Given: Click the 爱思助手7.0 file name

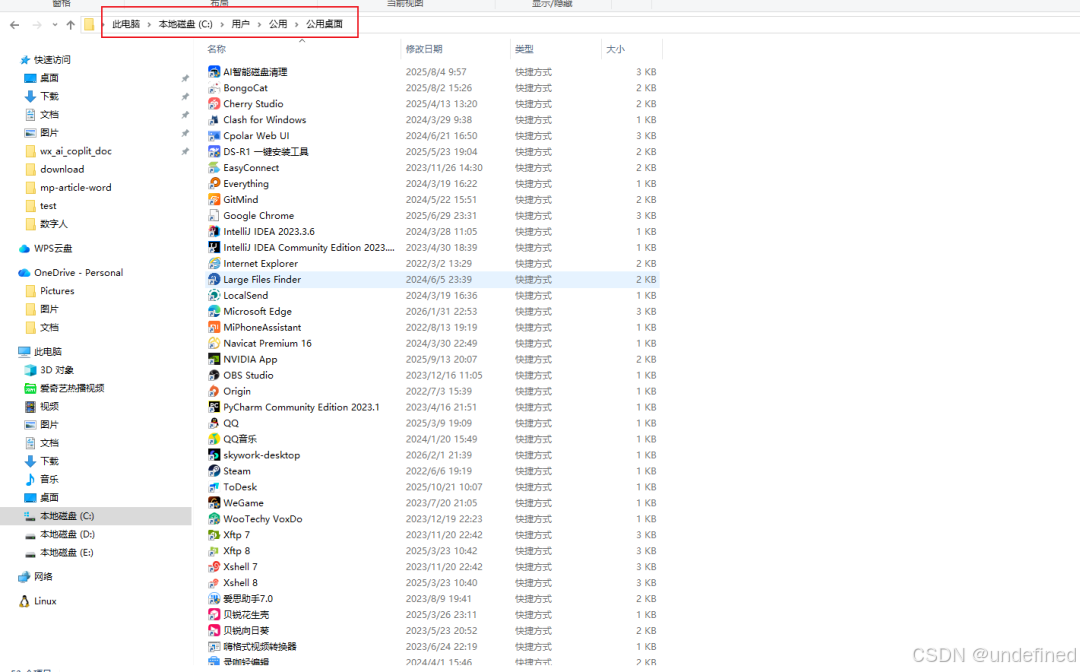Looking at the screenshot, I should point(248,599).
